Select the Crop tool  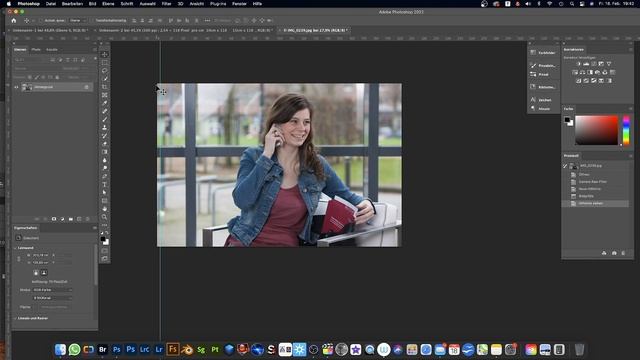(104, 87)
